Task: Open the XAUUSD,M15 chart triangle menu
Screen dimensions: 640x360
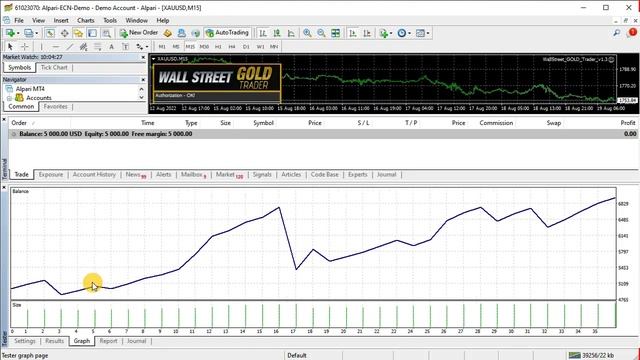Action: 153,59
